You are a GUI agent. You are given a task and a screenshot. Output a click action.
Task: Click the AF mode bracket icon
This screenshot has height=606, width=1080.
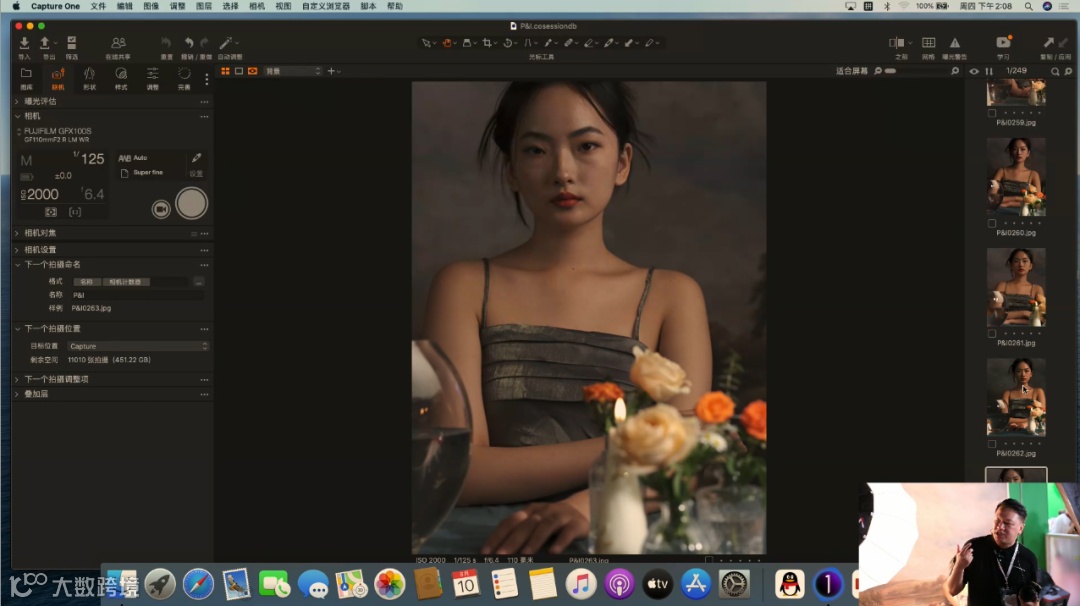pos(75,212)
